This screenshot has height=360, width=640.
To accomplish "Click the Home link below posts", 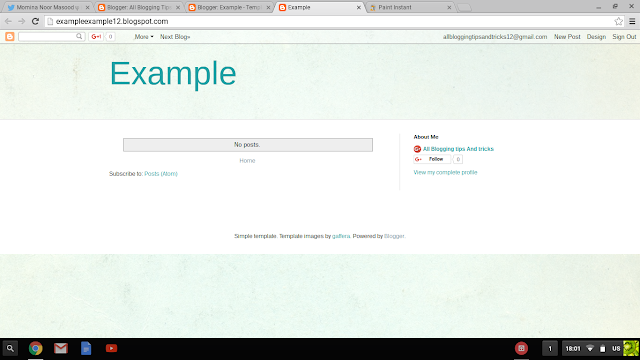I will (x=247, y=161).
